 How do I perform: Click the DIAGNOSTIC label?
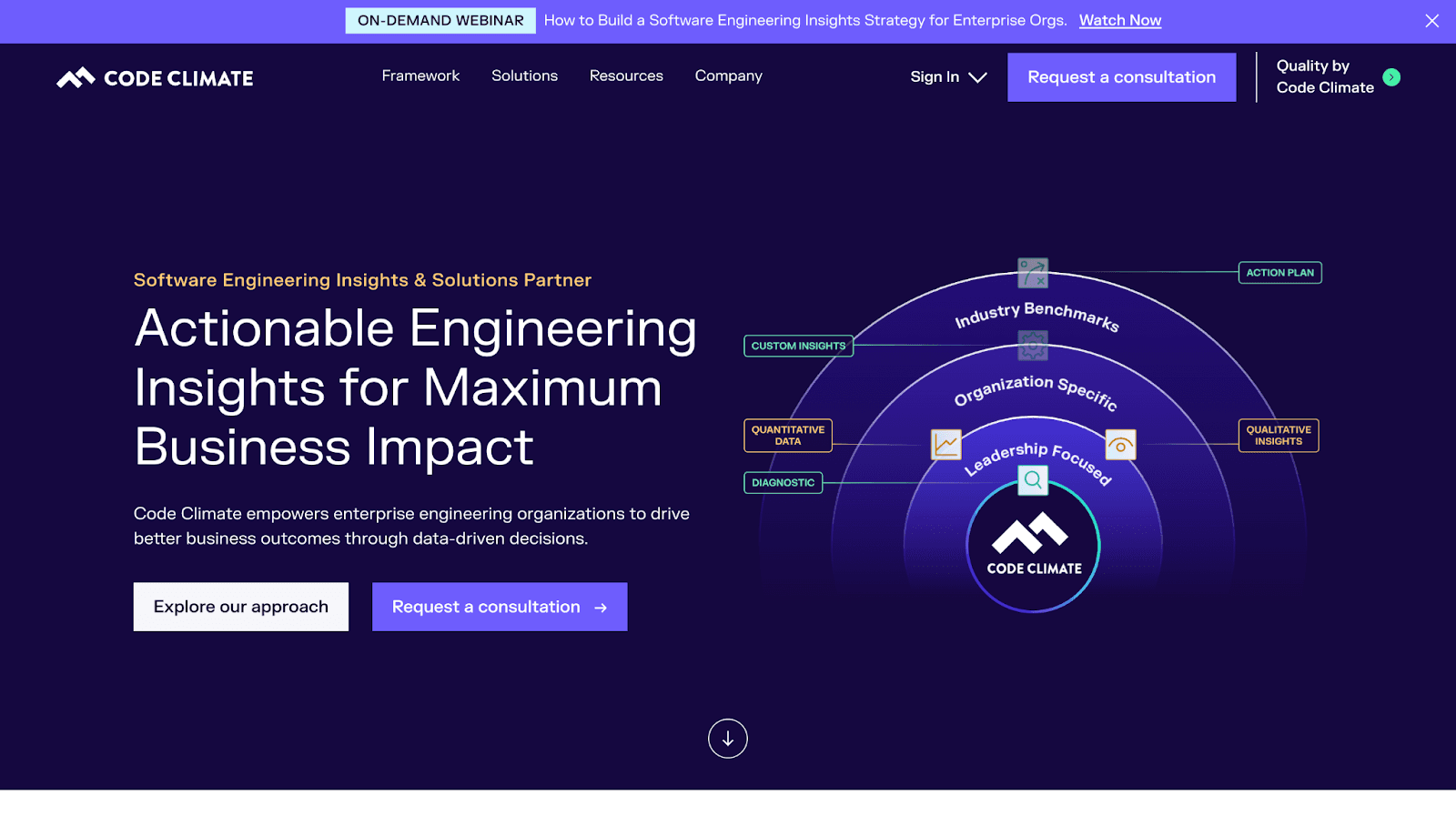[783, 483]
